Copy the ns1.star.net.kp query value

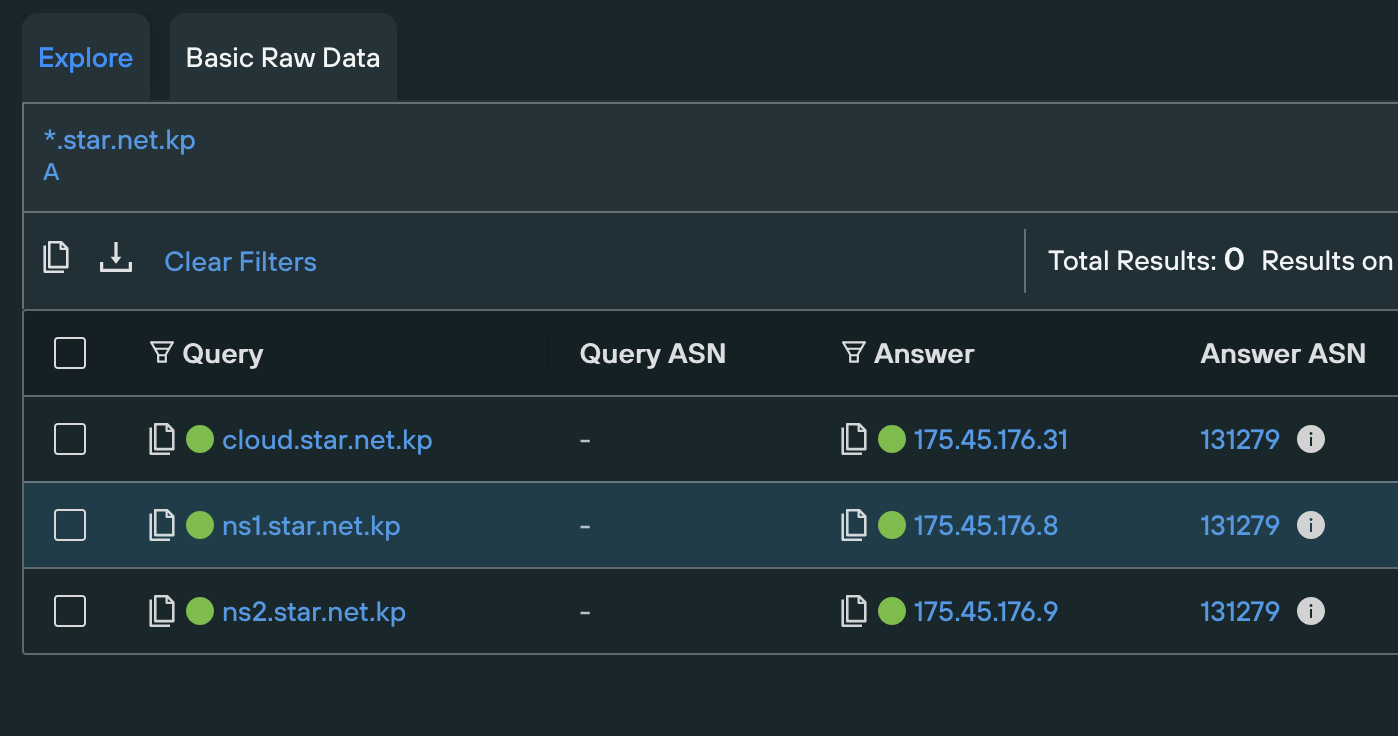click(162, 526)
